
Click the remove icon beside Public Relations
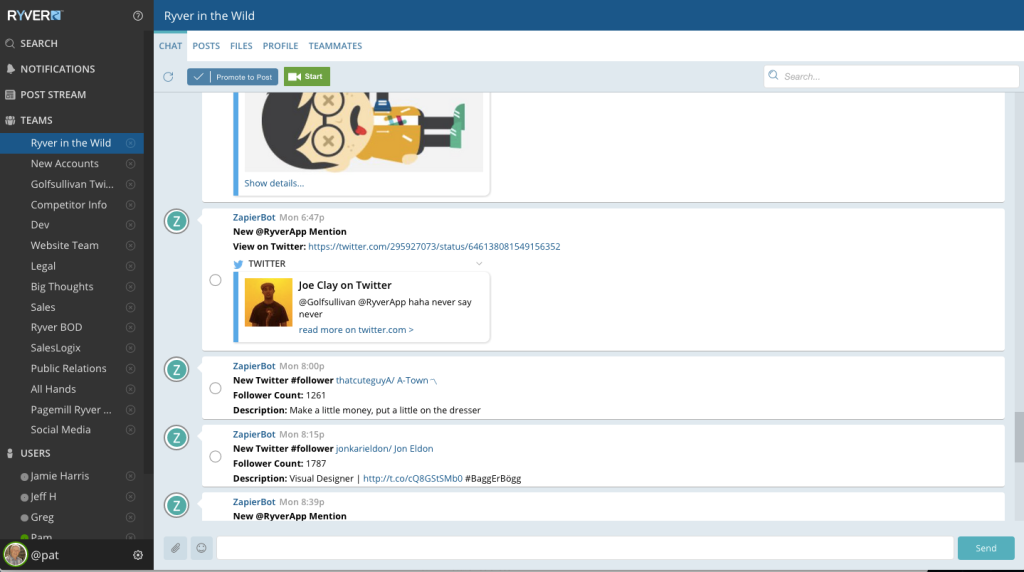131,369
